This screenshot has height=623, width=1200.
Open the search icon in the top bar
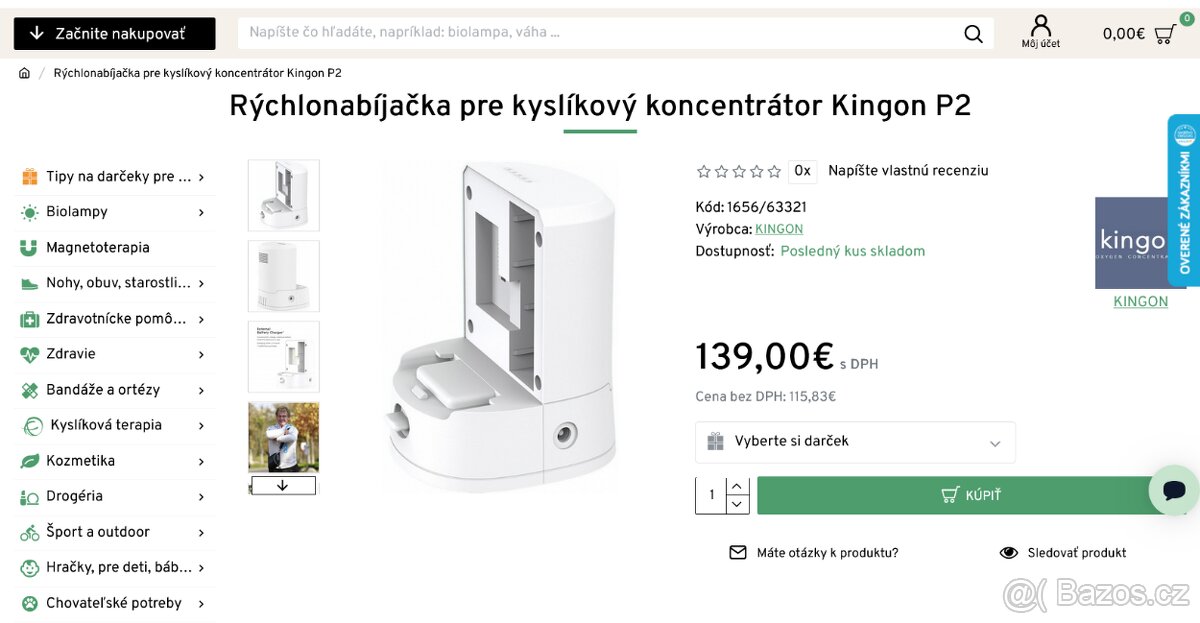coord(972,33)
